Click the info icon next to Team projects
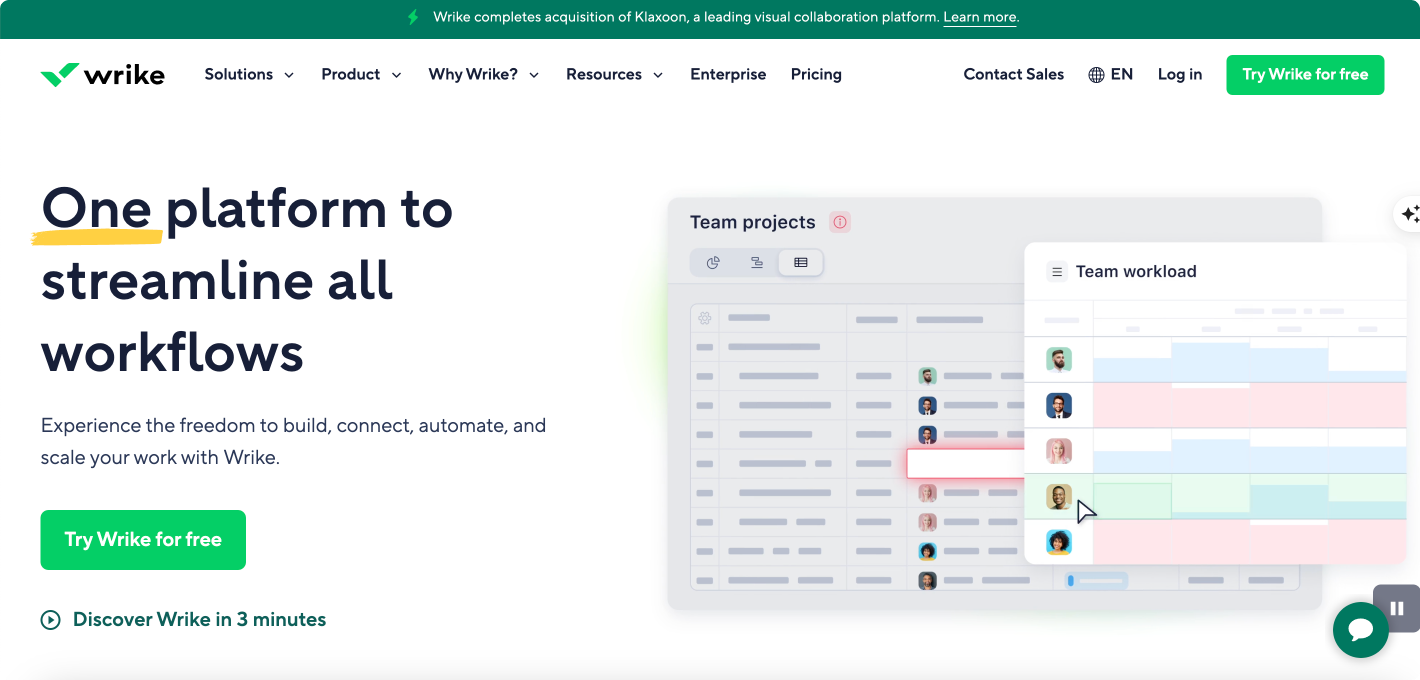This screenshot has height=680, width=1420. 840,222
